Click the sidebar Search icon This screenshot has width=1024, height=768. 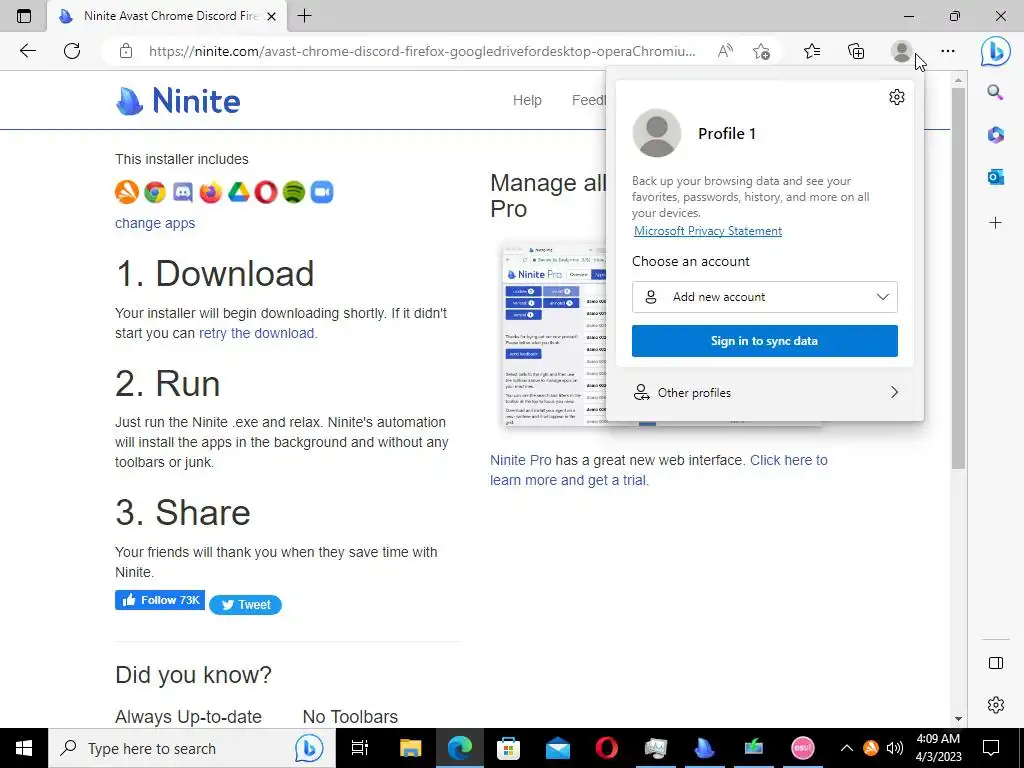(x=995, y=92)
